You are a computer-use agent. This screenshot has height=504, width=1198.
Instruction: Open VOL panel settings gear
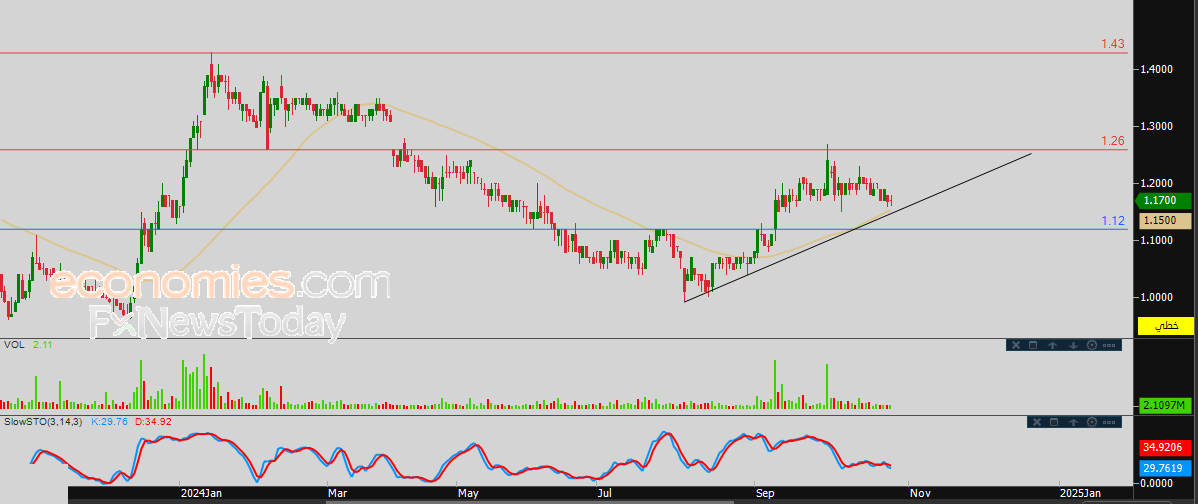[x=1091, y=345]
